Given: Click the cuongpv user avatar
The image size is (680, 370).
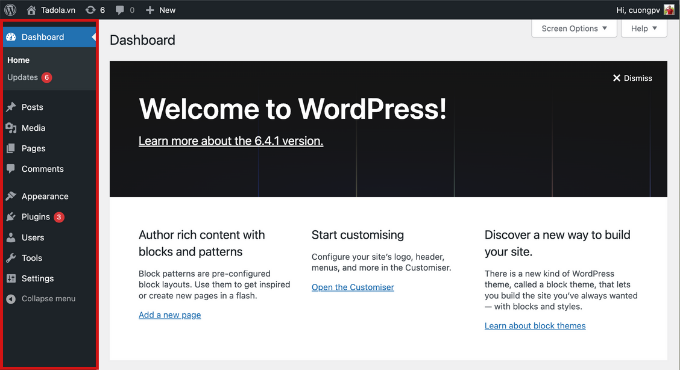Looking at the screenshot, I should point(669,10).
